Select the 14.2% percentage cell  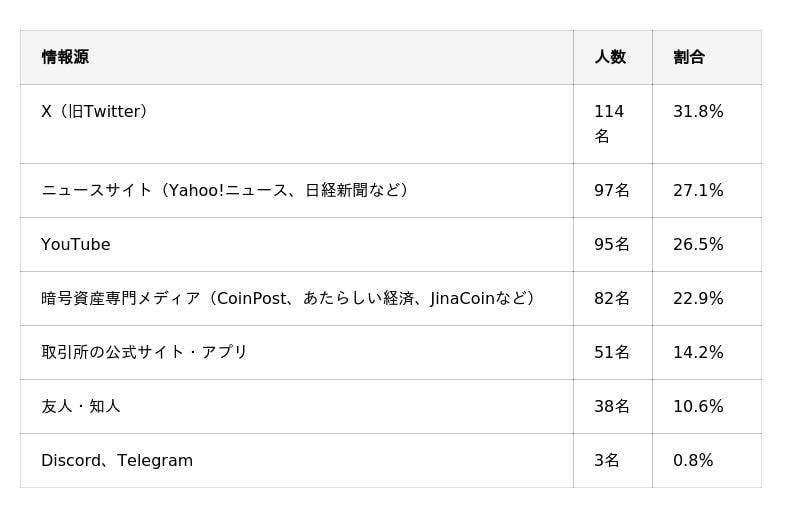698,352
